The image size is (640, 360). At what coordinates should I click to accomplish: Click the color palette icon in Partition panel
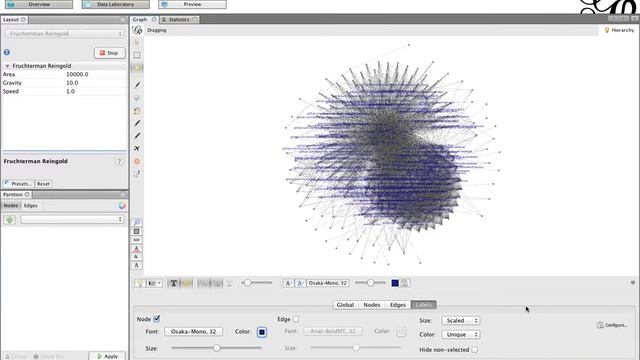(x=122, y=206)
